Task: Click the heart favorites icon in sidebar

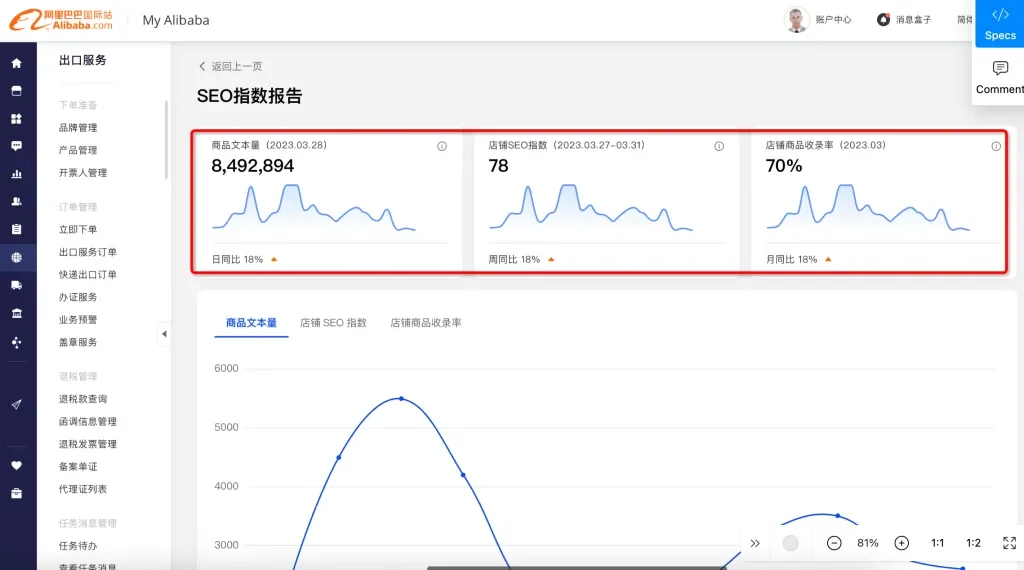Action: coord(16,465)
